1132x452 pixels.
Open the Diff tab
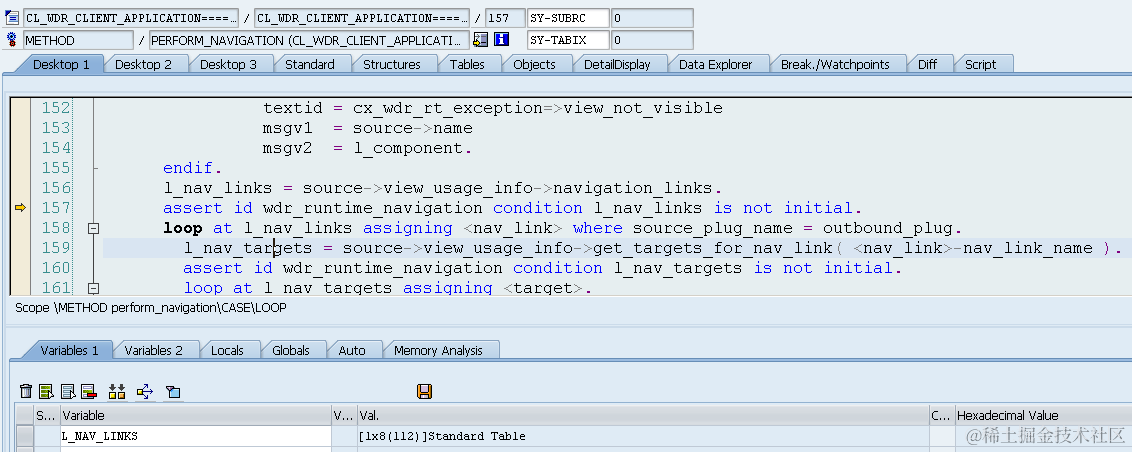click(x=928, y=64)
